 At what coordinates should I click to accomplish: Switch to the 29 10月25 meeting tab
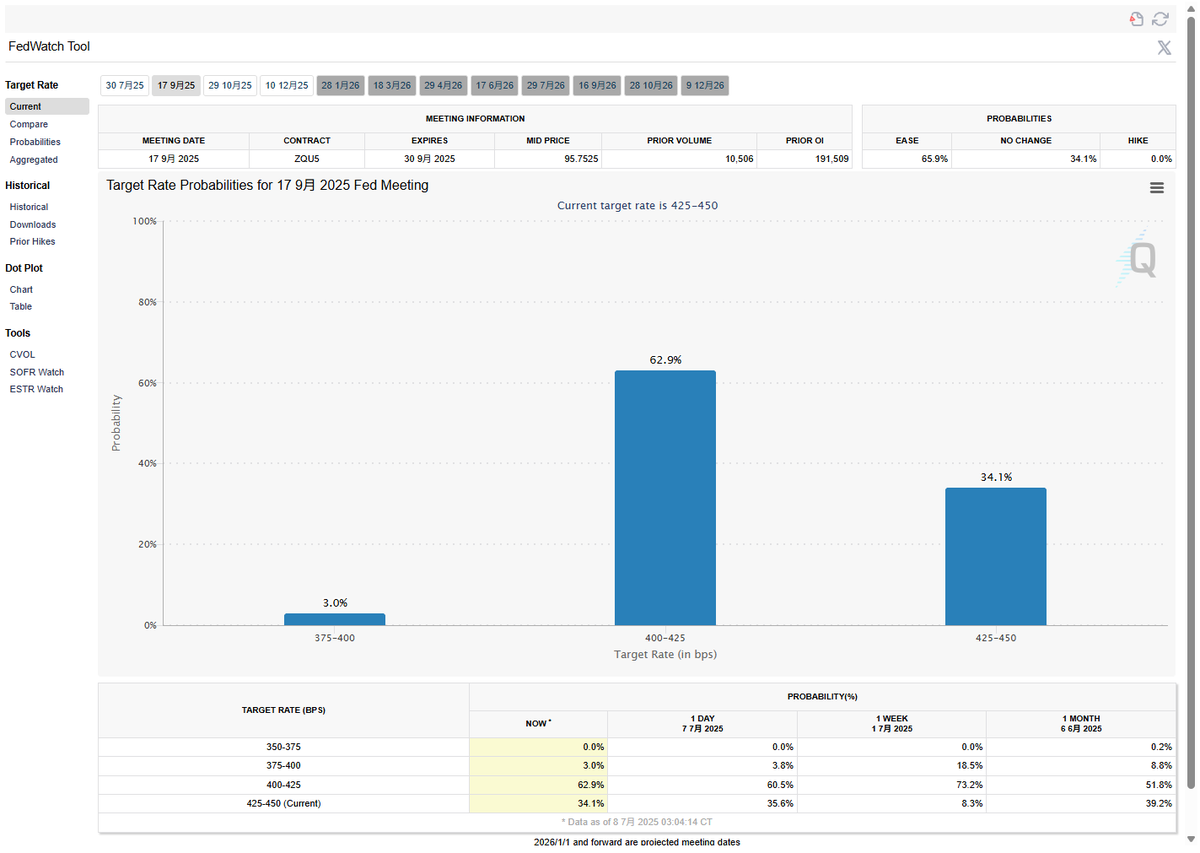pos(230,86)
